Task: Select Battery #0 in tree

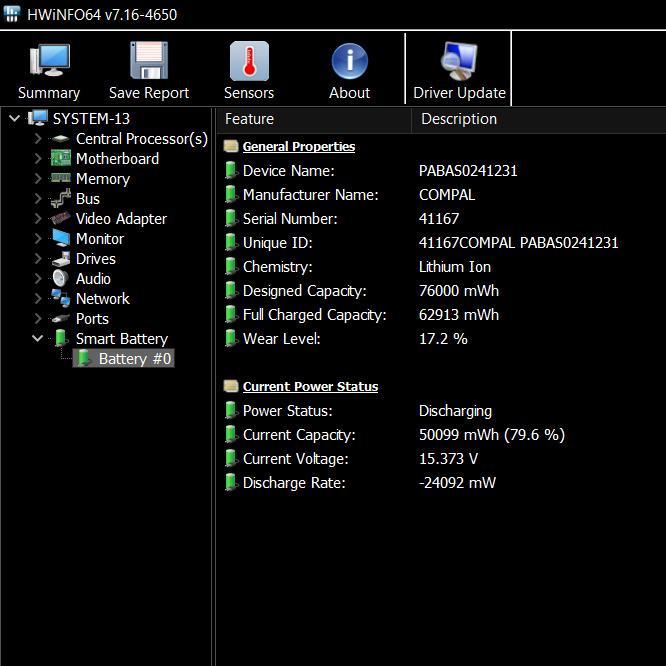Action: coord(134,359)
